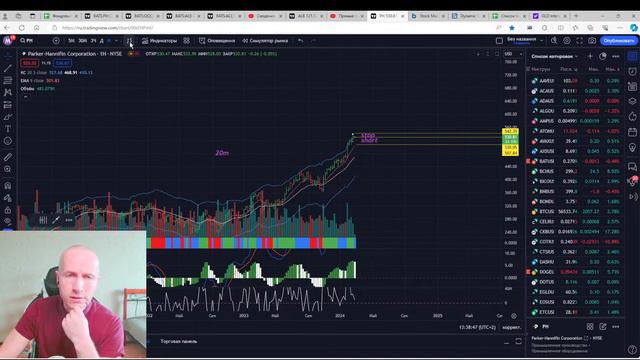Screen dimensions: 640x360
Task: Select the ruler measure tool
Action: click(x=8, y=157)
